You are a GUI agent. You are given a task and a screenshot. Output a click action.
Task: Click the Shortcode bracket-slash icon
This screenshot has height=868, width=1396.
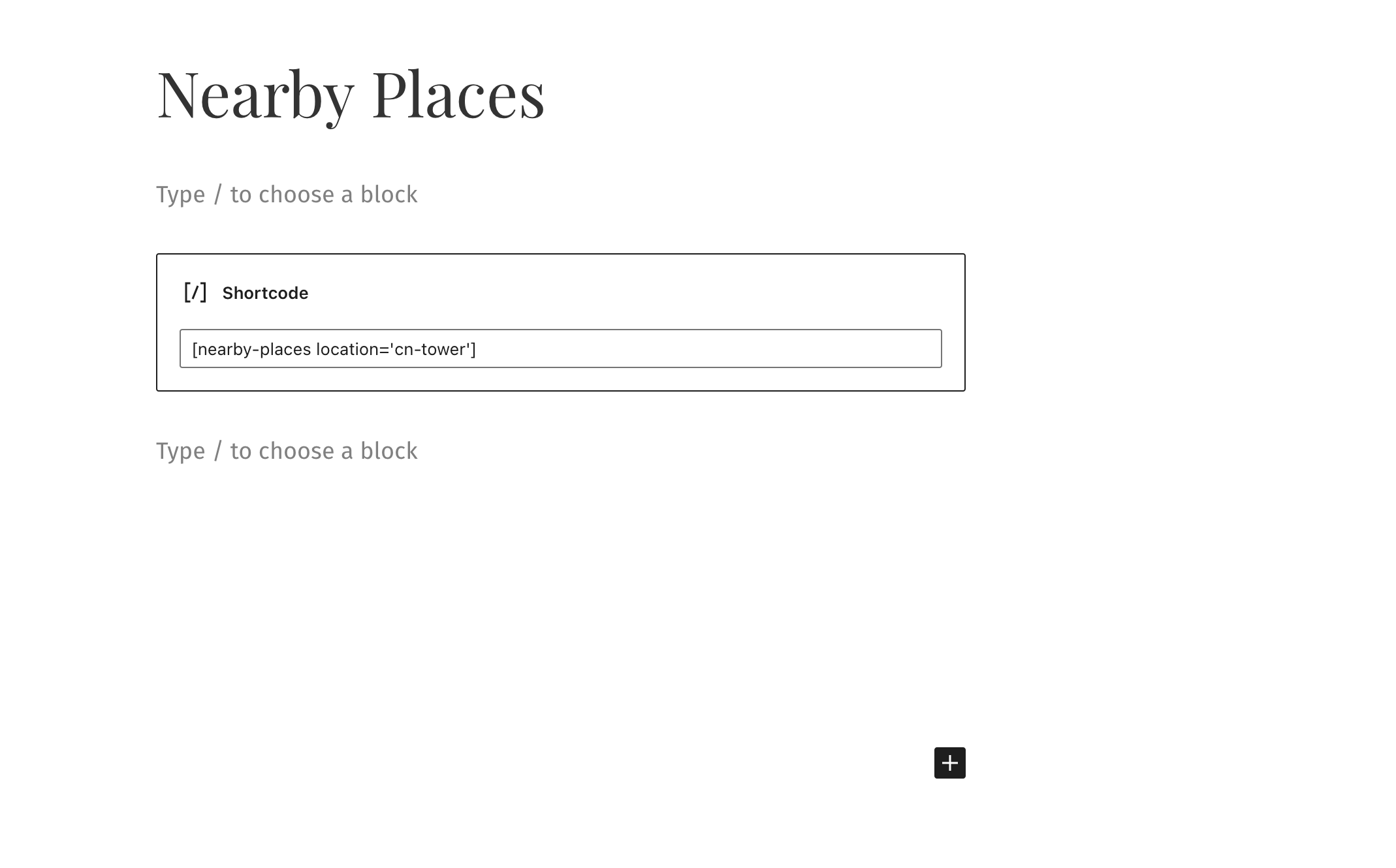[x=195, y=292]
